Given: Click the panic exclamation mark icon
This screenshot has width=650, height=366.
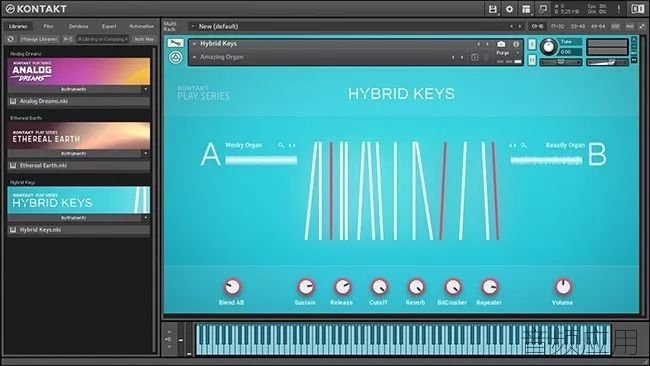Looking at the screenshot, I should [619, 9].
